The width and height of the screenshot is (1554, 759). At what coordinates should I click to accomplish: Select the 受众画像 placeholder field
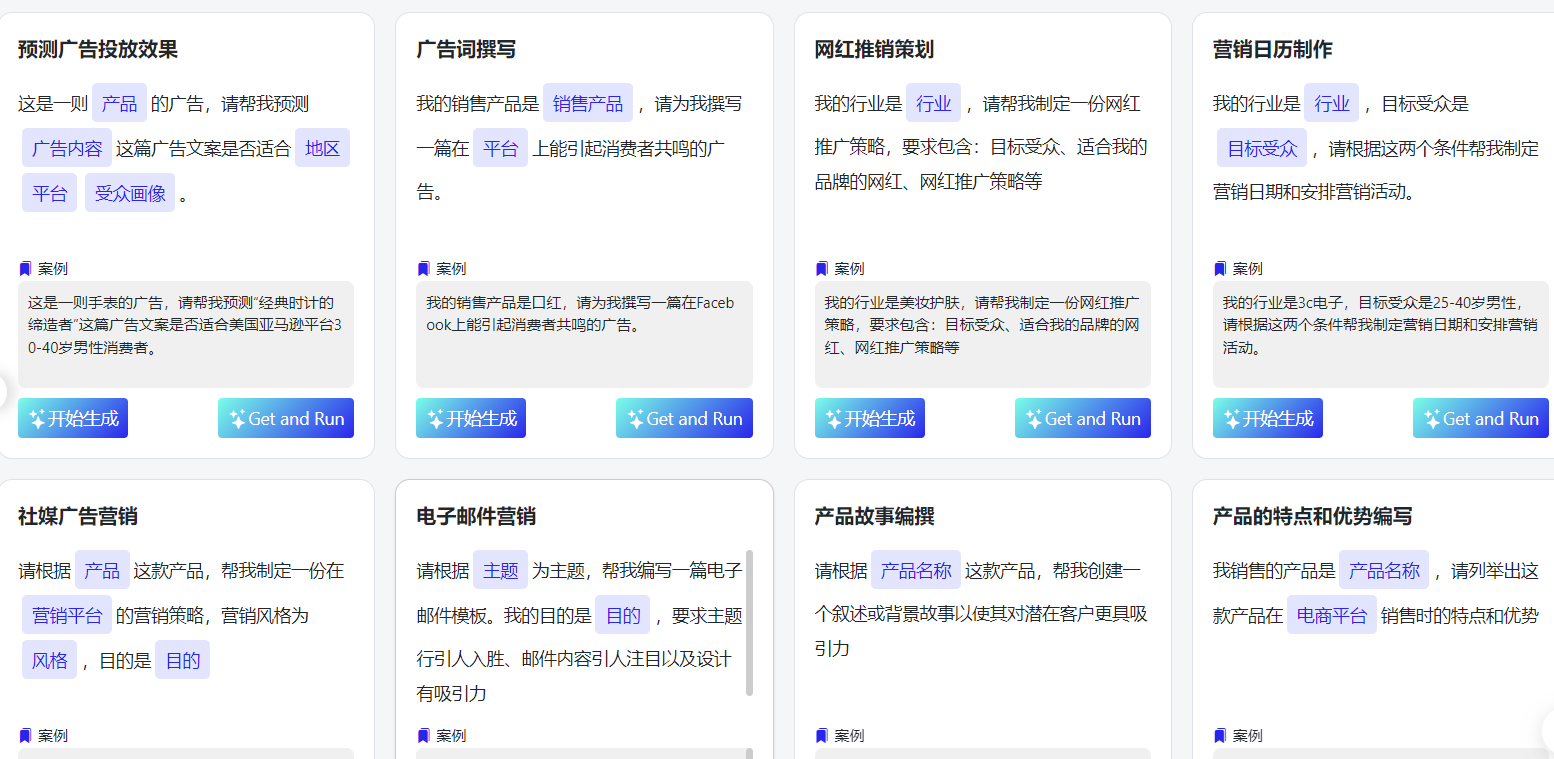tap(130, 193)
